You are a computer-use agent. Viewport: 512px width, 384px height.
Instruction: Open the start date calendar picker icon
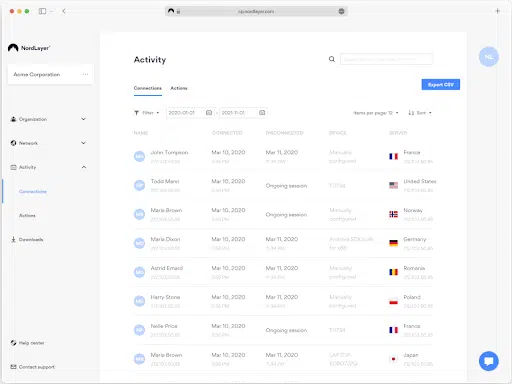click(209, 113)
